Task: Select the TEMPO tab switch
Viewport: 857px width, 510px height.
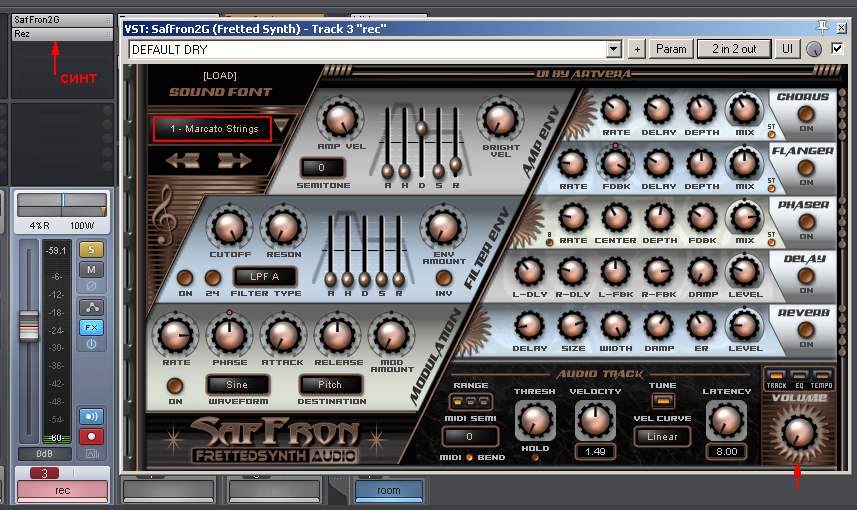Action: (821, 375)
